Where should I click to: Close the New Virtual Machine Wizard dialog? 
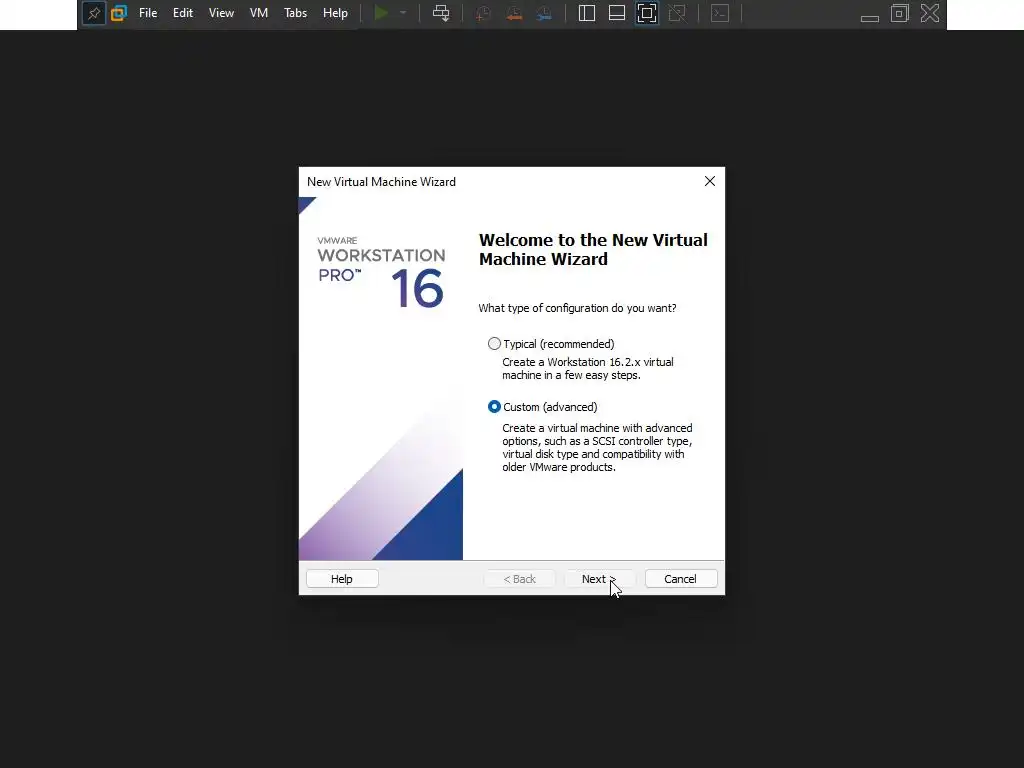(710, 181)
